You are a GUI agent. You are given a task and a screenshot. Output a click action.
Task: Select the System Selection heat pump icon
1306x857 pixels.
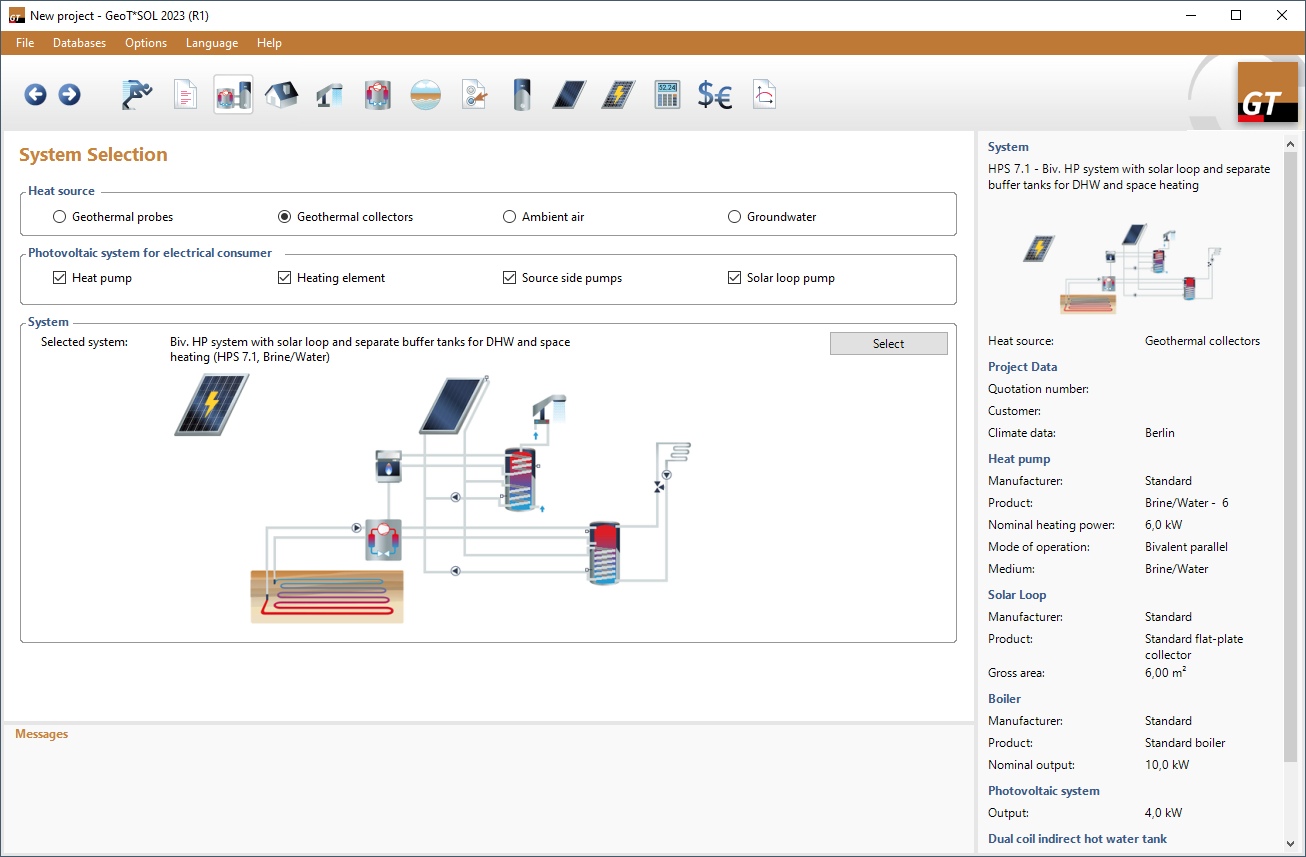[233, 94]
